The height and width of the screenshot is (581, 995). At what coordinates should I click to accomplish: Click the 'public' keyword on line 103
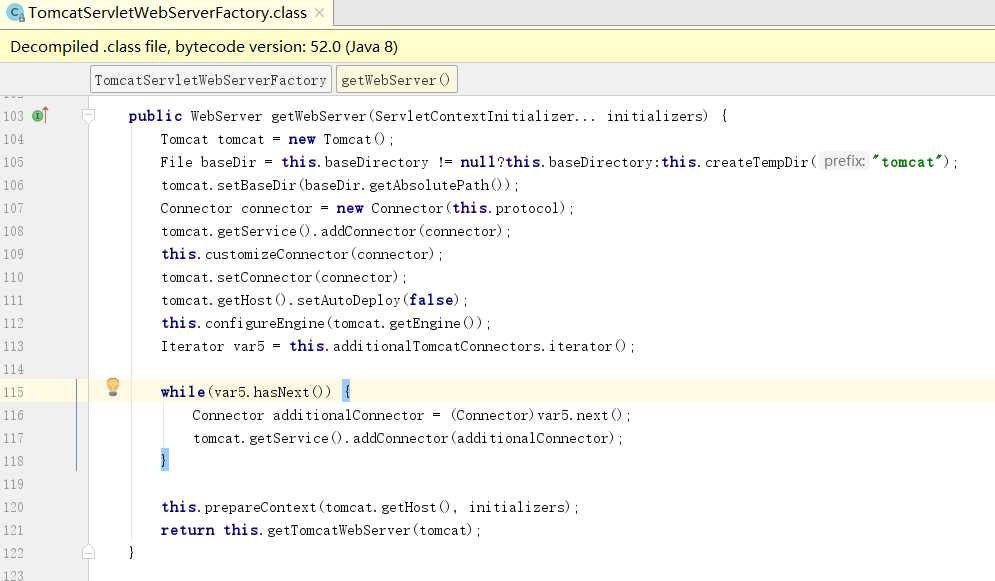tap(155, 116)
